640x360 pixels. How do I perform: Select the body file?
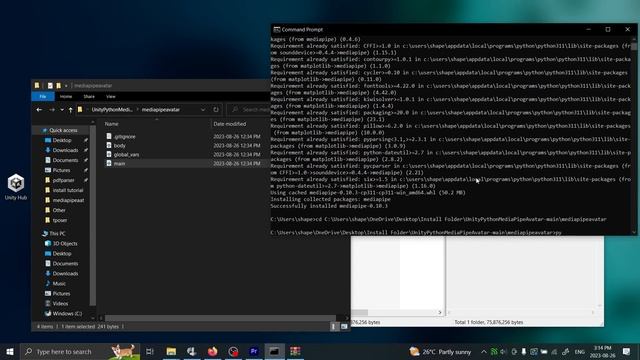coord(120,146)
